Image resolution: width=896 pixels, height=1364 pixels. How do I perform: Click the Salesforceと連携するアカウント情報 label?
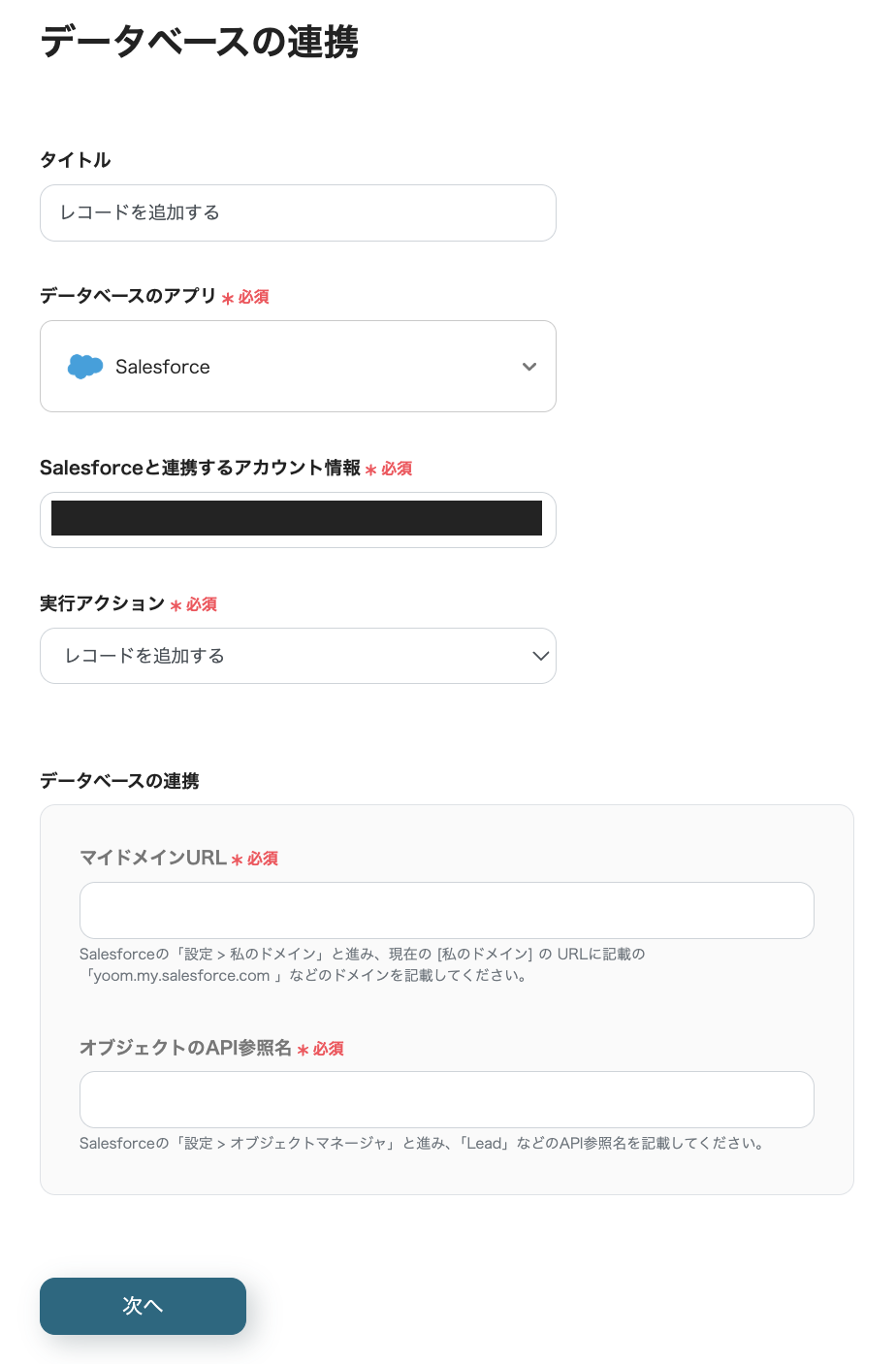click(200, 468)
